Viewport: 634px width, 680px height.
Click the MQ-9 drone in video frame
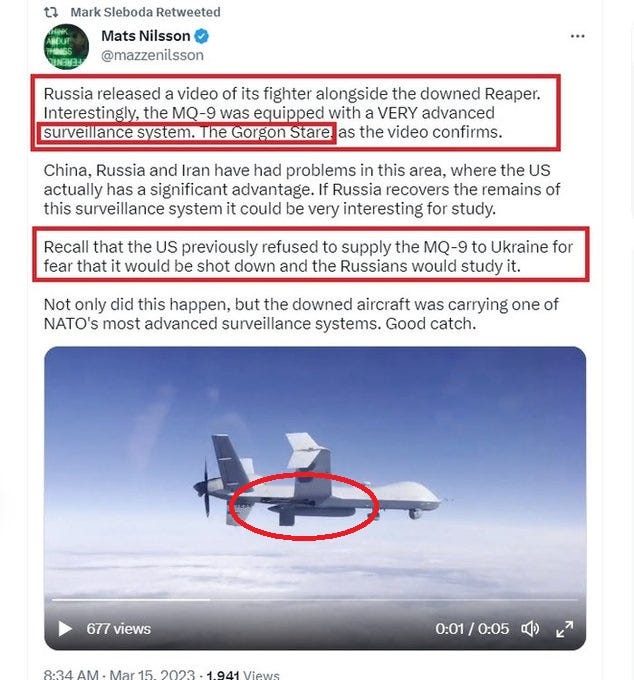pos(317,479)
